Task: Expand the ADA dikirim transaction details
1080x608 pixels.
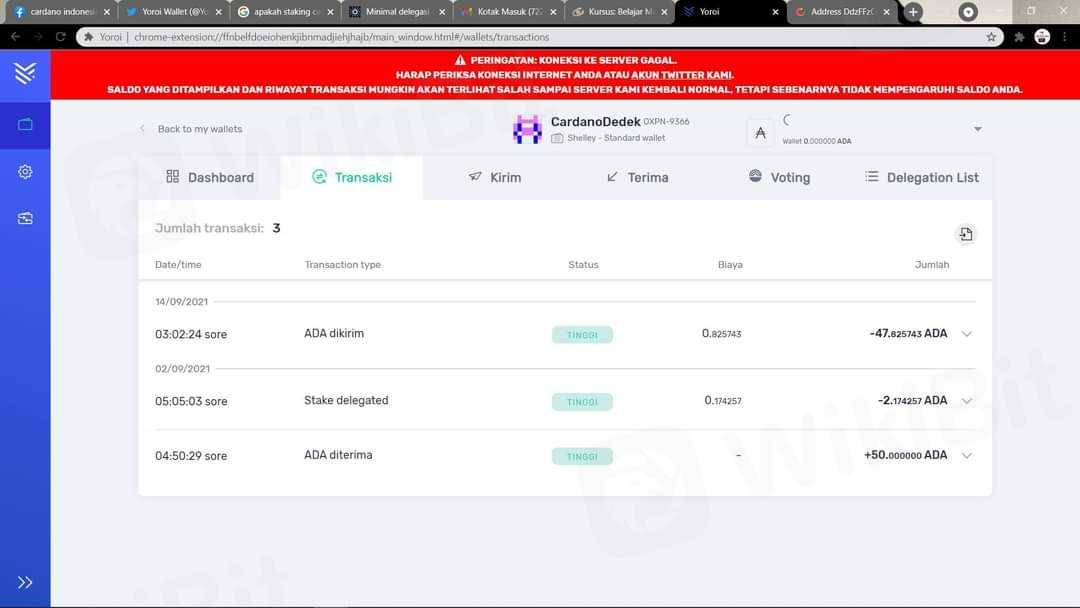Action: pos(966,334)
